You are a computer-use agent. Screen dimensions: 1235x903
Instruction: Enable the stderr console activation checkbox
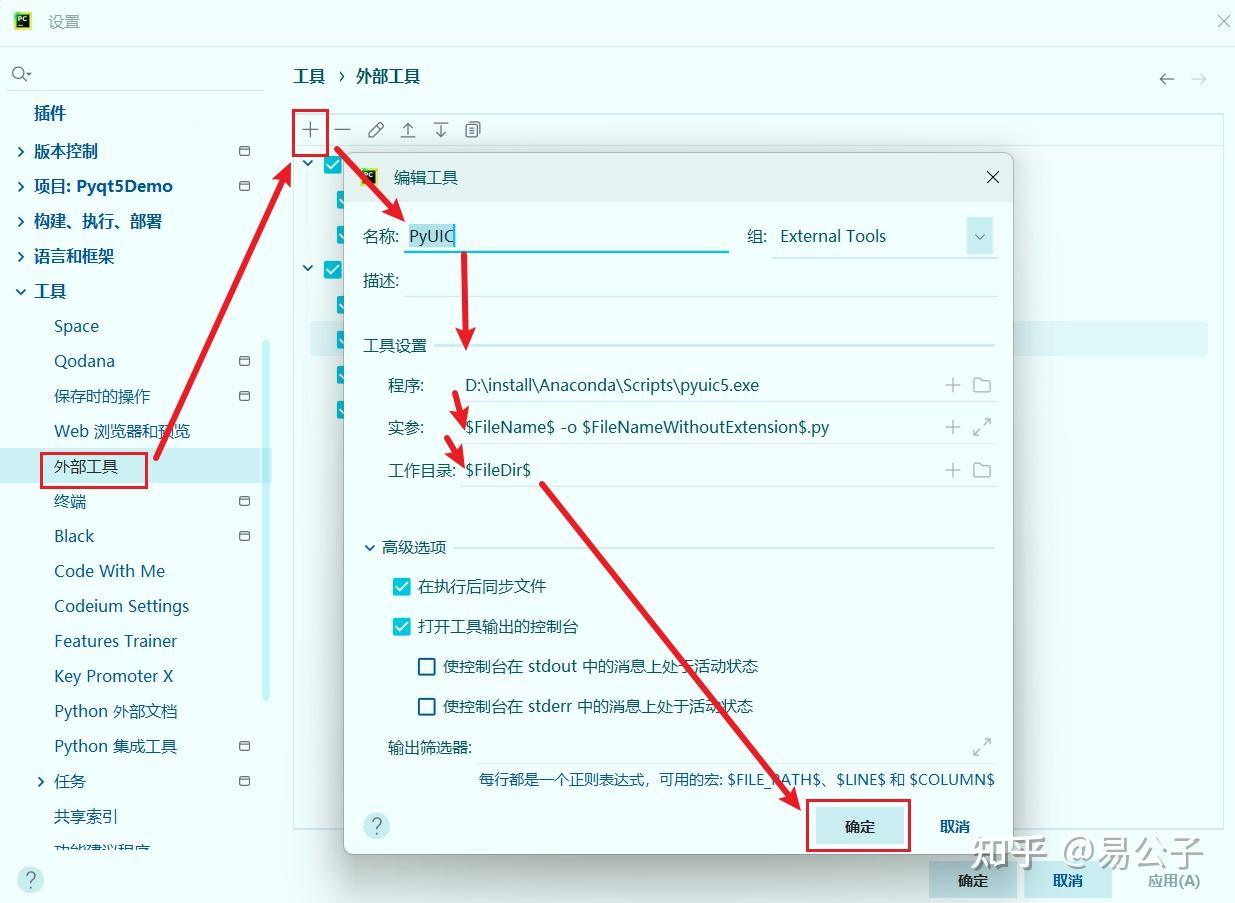tap(427, 706)
